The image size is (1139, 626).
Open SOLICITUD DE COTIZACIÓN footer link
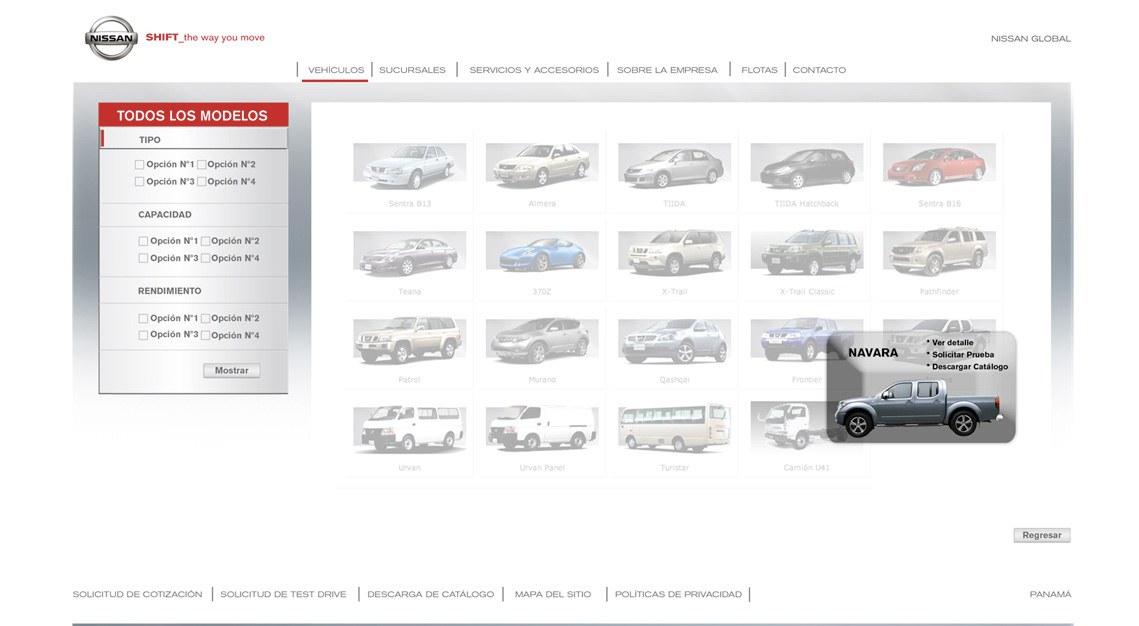click(137, 594)
